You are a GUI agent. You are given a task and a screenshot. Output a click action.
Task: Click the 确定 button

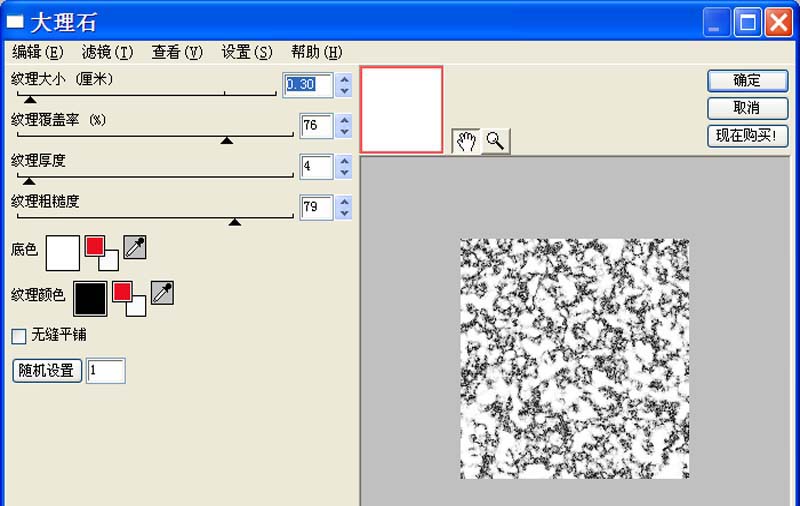click(747, 81)
